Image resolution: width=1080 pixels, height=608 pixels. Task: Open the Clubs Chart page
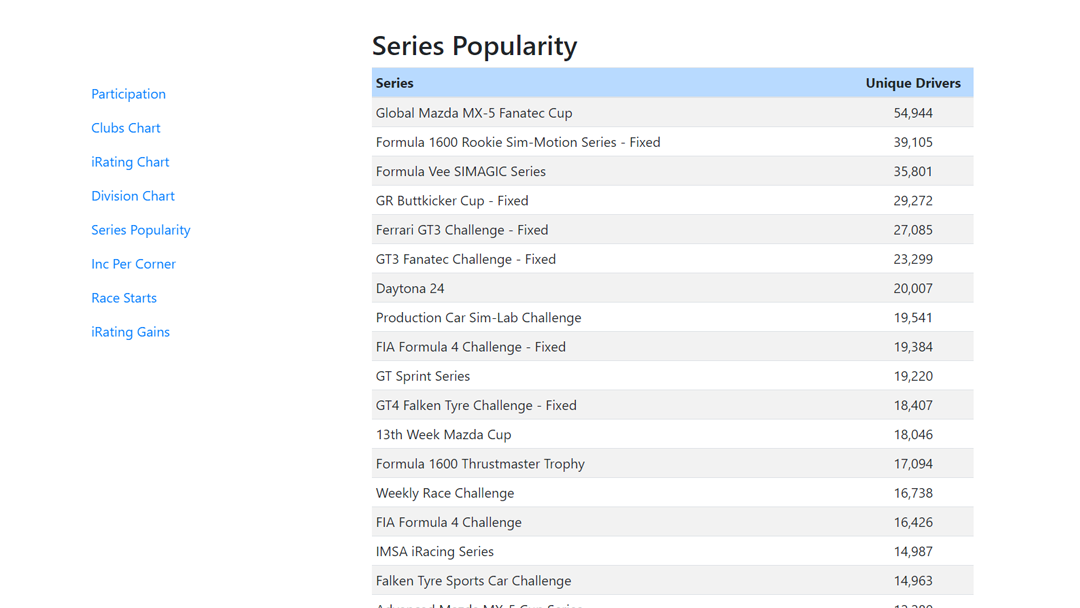(x=125, y=127)
